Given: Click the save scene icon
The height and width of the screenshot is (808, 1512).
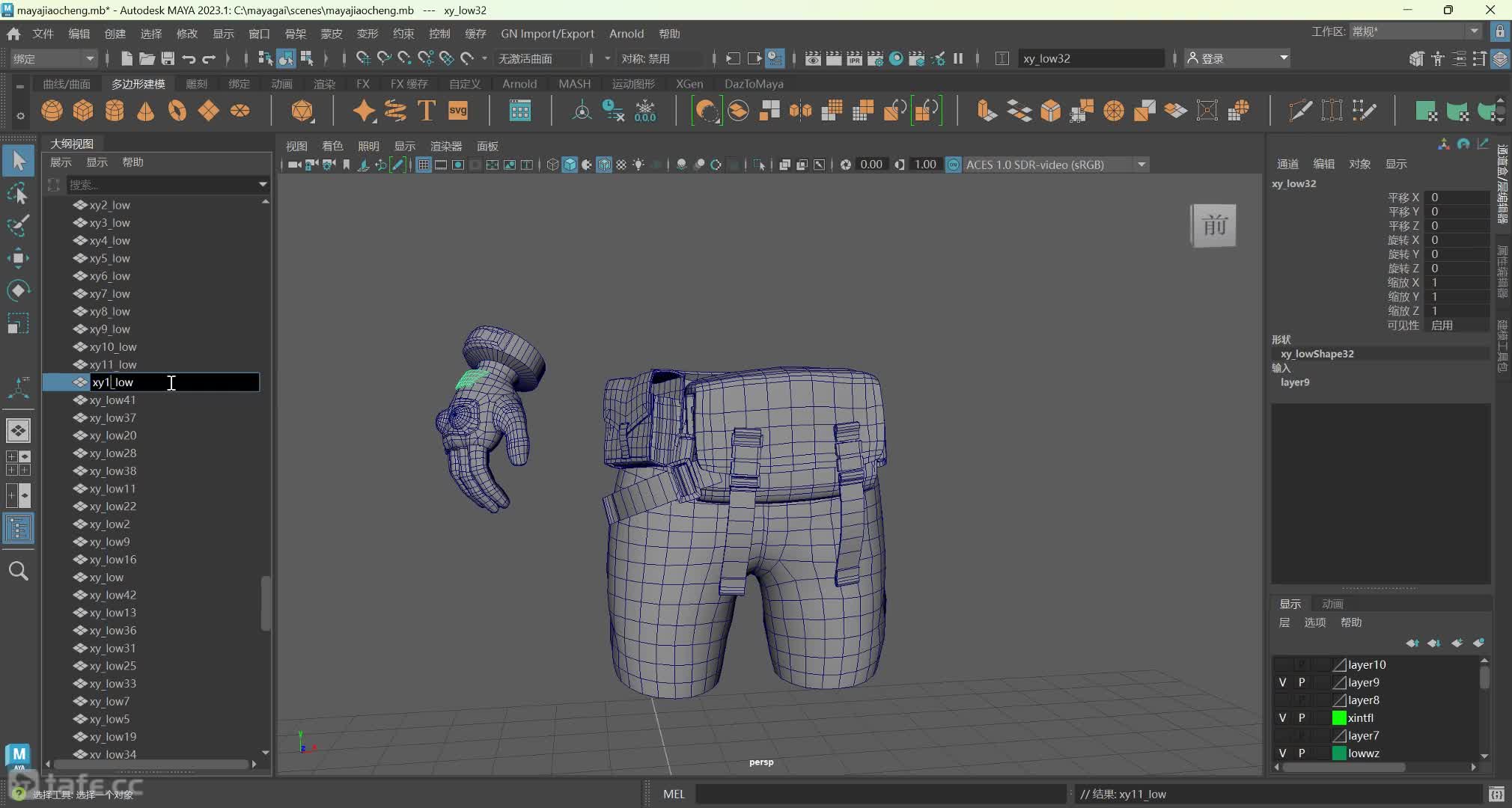Looking at the screenshot, I should 168,58.
